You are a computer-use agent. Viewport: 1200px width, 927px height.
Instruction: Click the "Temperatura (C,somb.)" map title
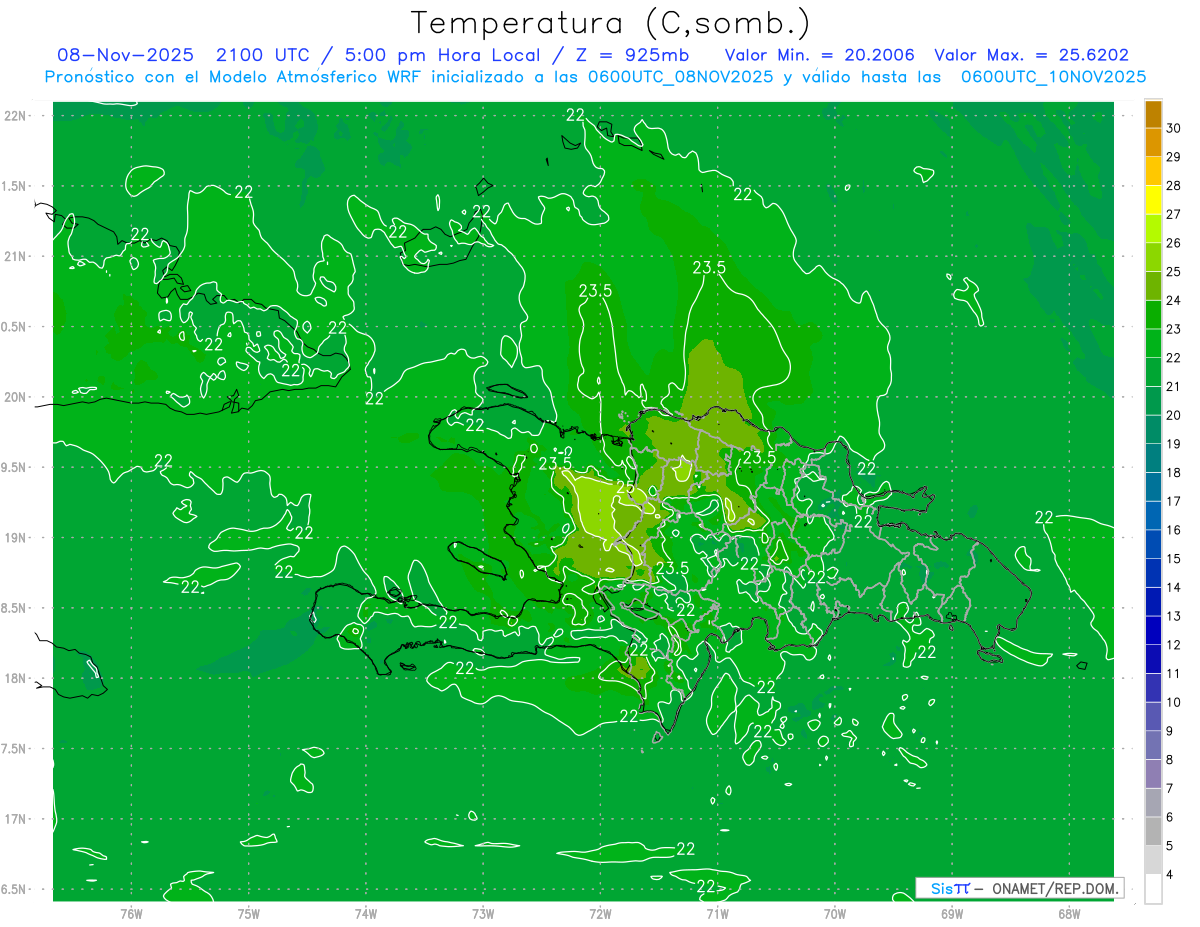(x=611, y=23)
